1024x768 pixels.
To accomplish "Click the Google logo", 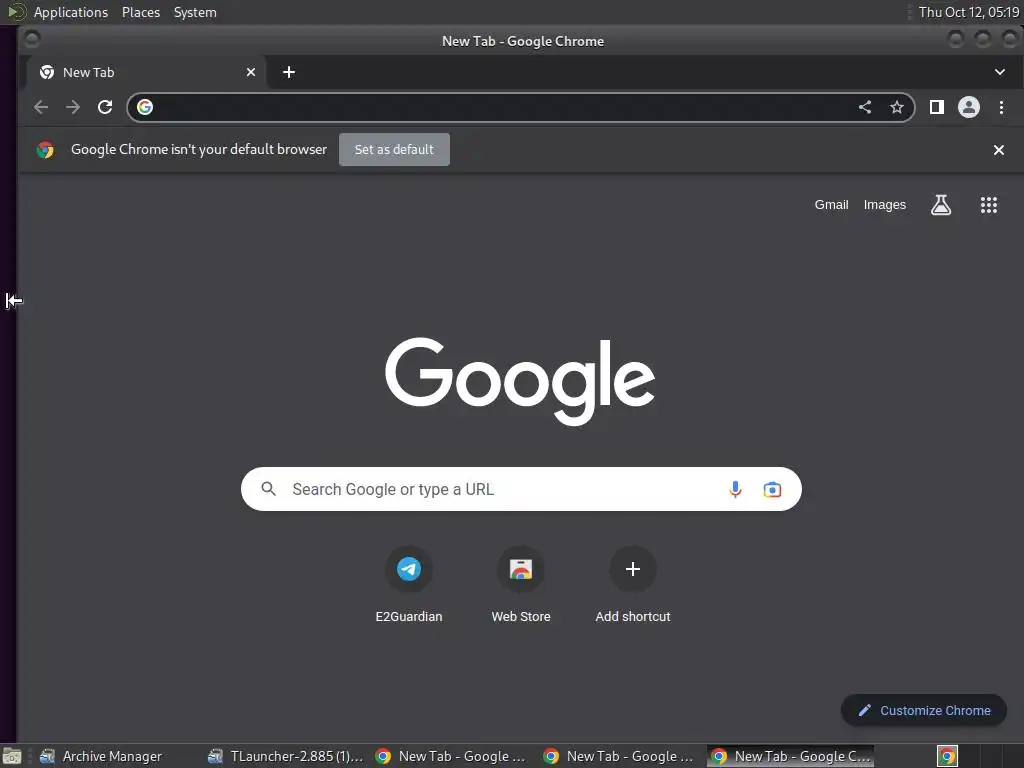I will pyautogui.click(x=519, y=381).
